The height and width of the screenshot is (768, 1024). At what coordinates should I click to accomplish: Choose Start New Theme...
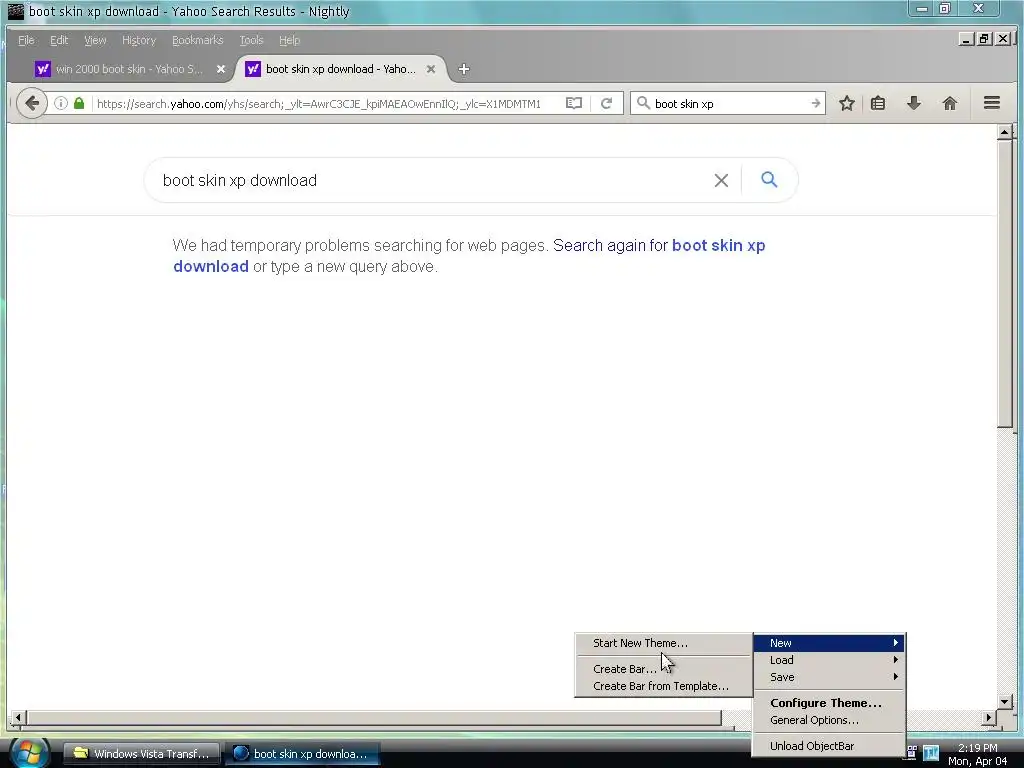point(664,643)
